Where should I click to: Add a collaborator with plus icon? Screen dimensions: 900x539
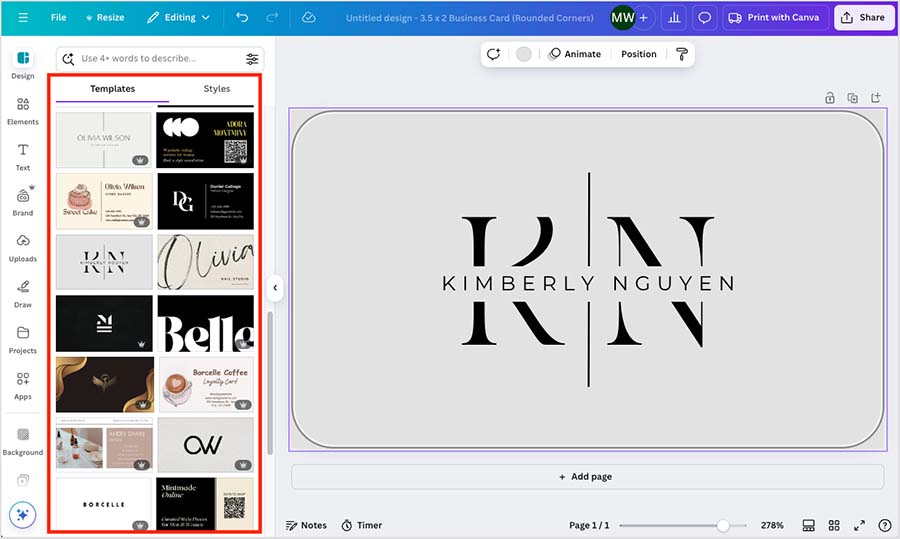(x=643, y=18)
